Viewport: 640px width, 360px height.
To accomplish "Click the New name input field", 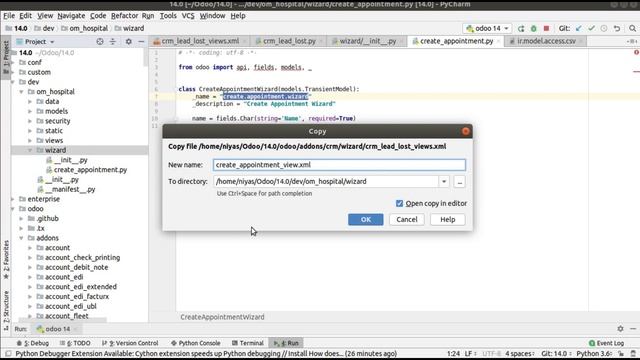I will coord(339,165).
